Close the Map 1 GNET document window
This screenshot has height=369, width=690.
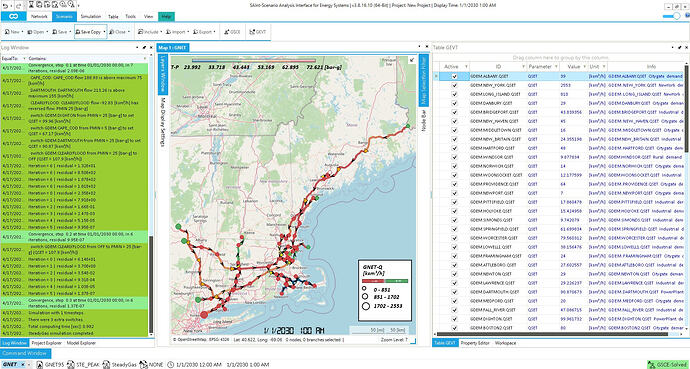[x=426, y=47]
